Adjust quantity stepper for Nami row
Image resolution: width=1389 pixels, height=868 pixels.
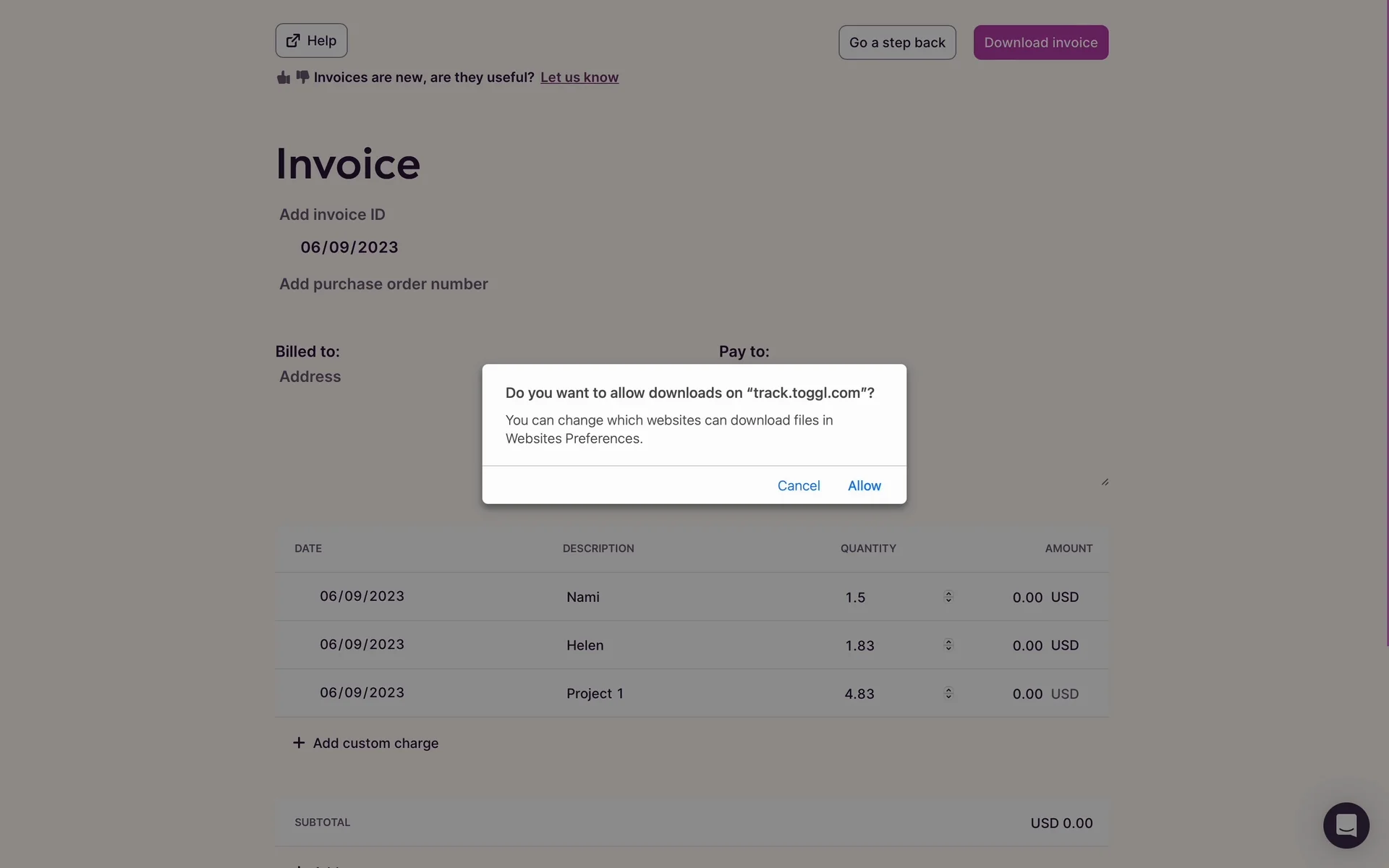[948, 597]
